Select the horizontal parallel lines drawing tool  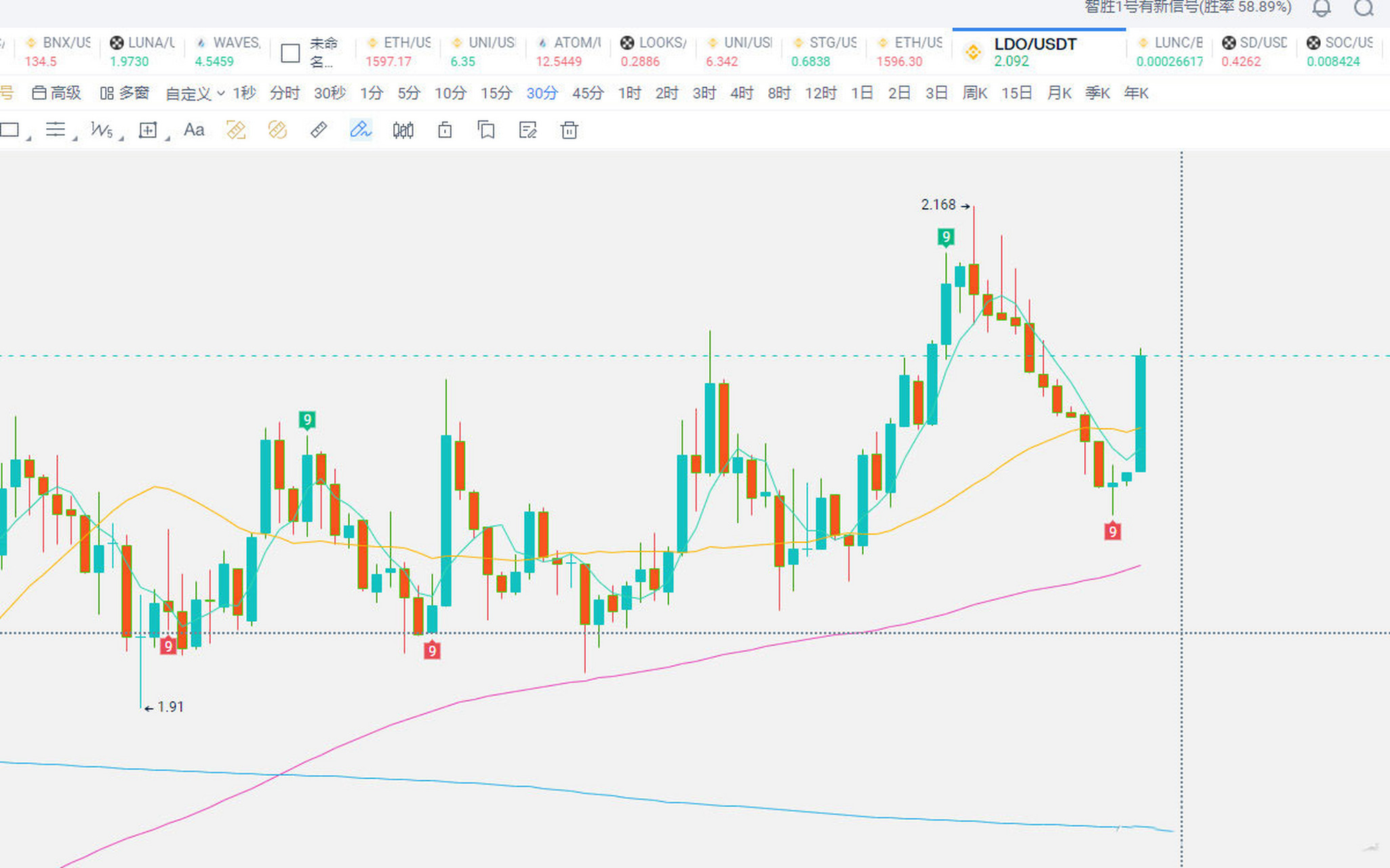pos(56,130)
